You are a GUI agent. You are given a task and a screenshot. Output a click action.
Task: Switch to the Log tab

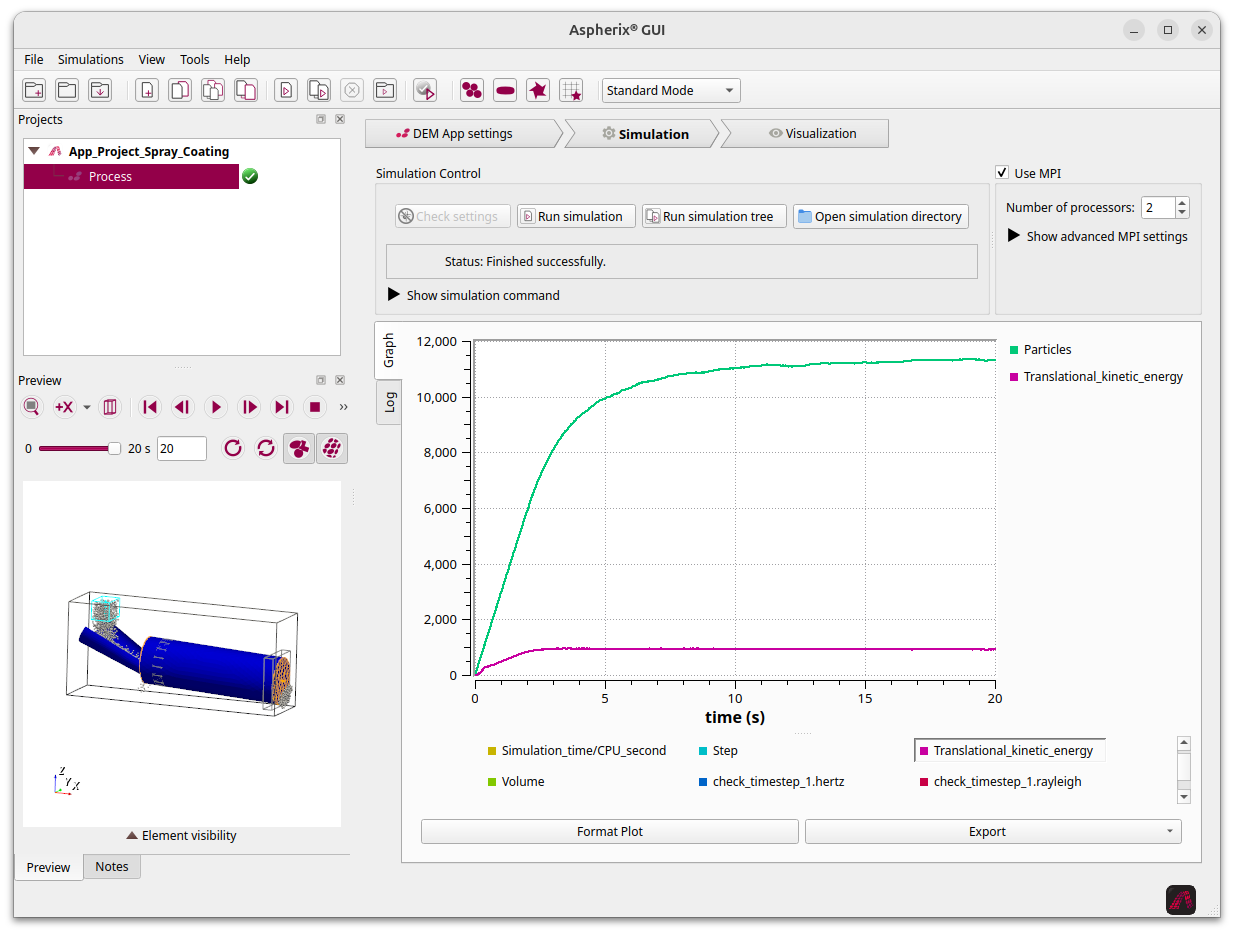(x=389, y=402)
